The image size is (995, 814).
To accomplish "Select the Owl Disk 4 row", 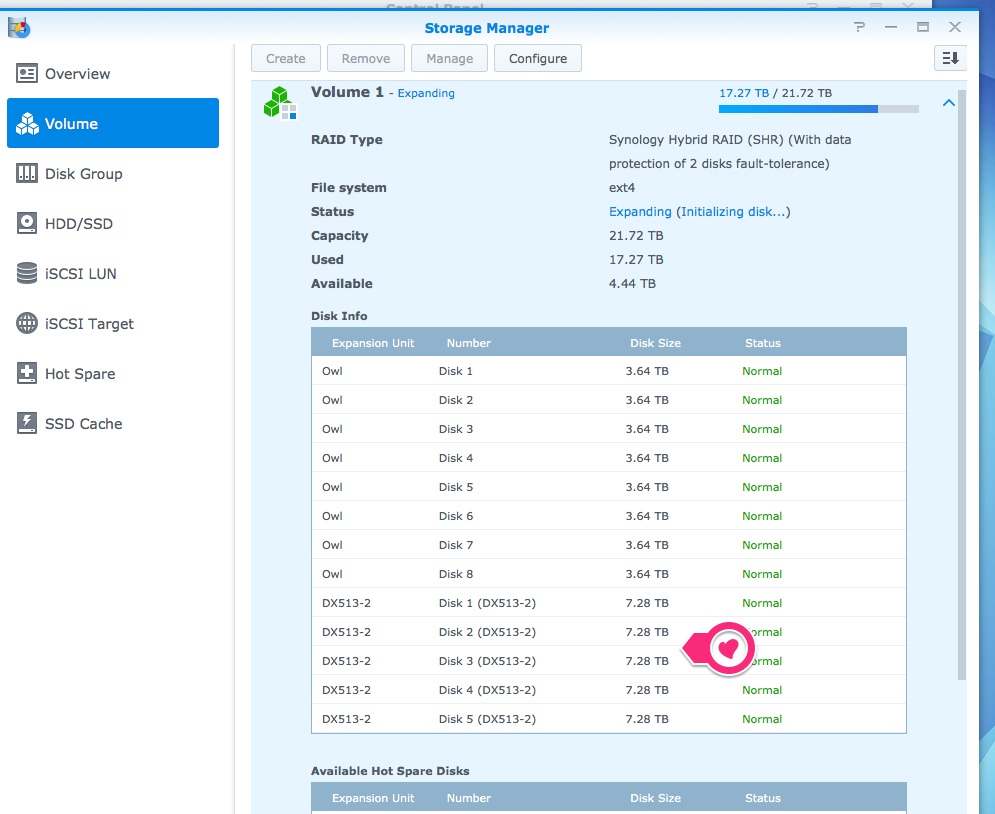I will [x=609, y=458].
